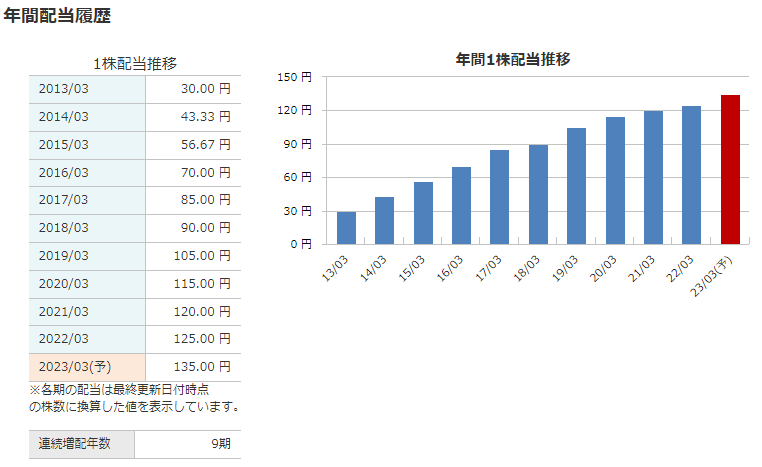
Task: Click the 115.00 円 dividend value
Action: [202, 284]
